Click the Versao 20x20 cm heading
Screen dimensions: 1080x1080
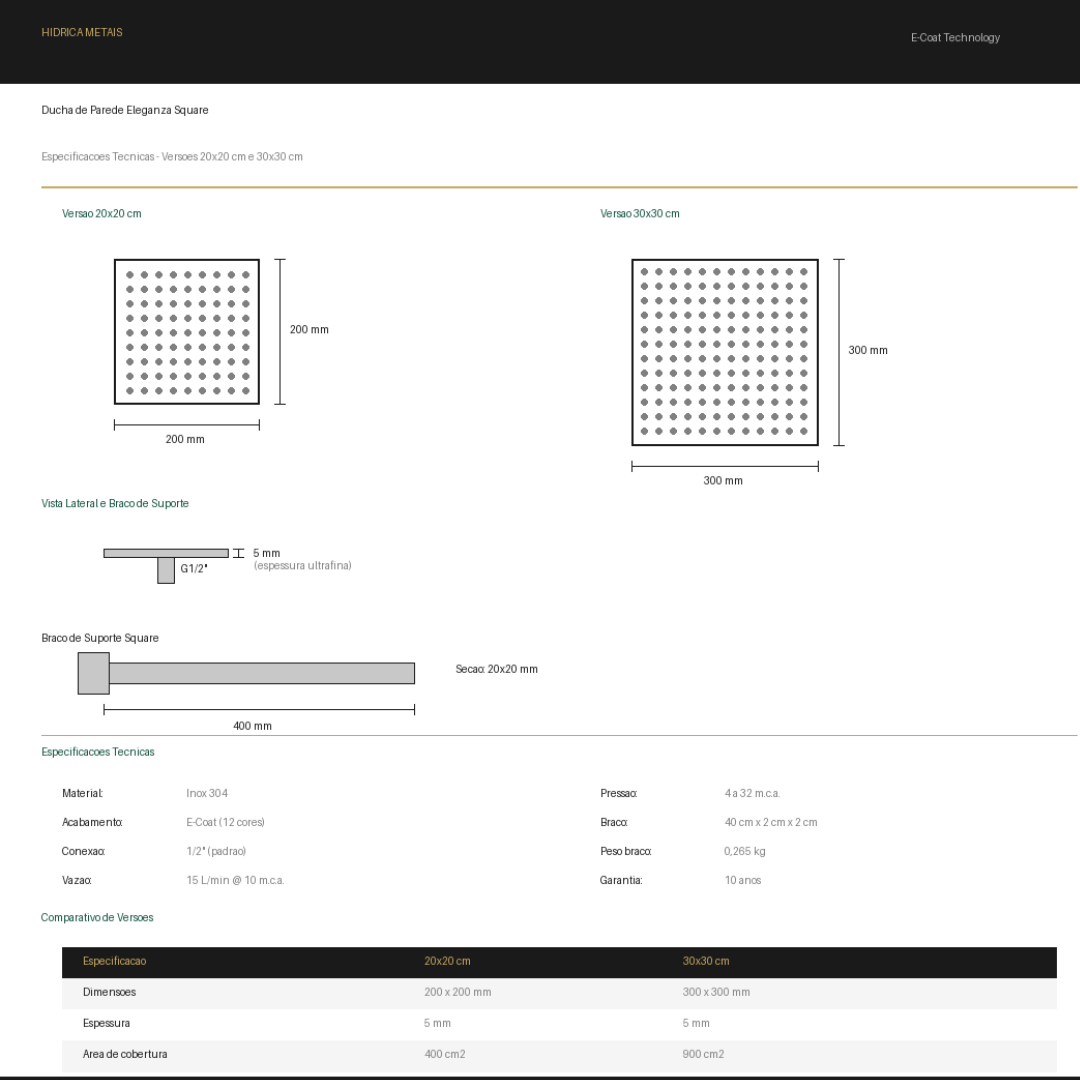point(102,214)
